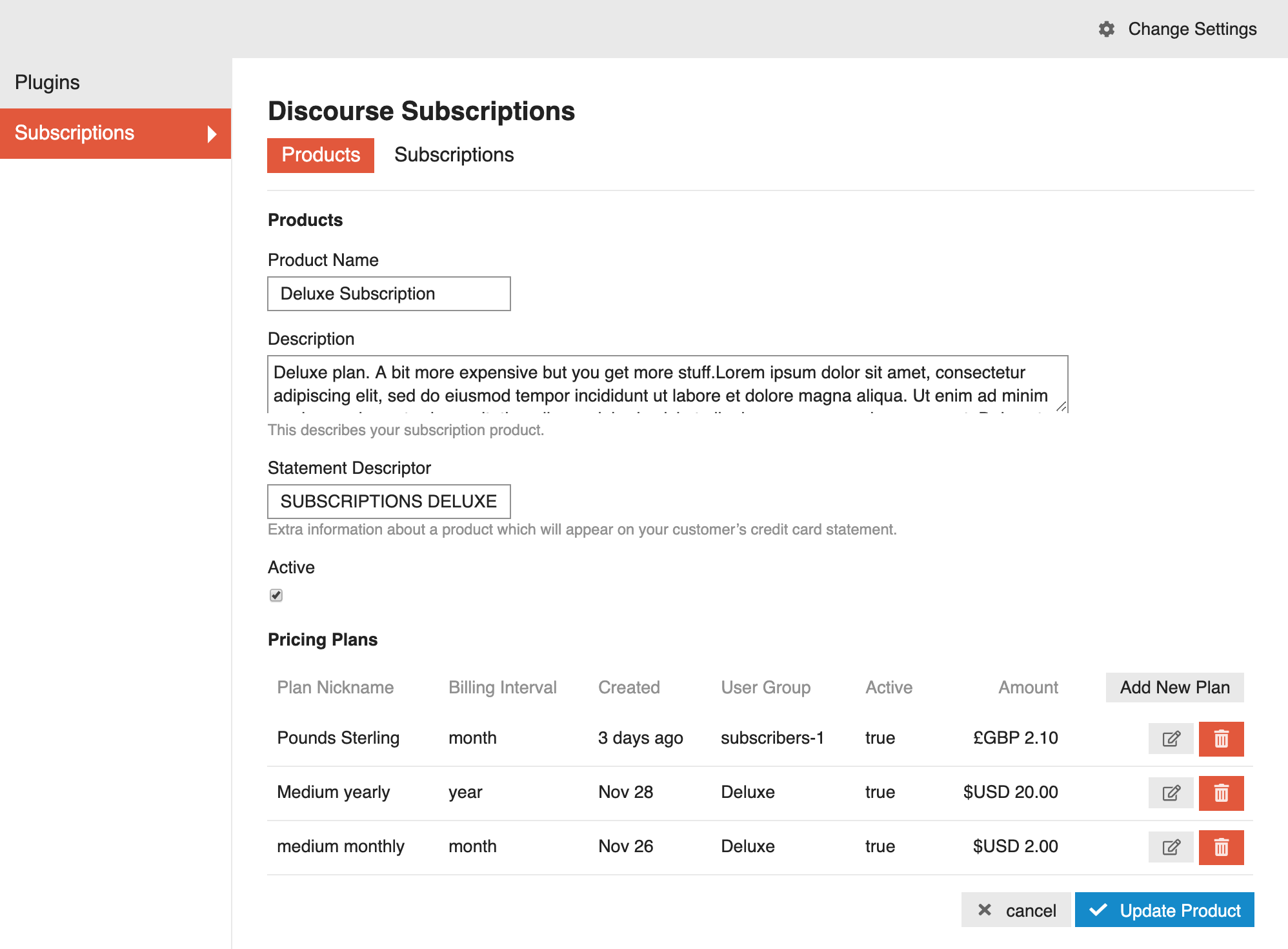Focus the Product Name field

coord(389,294)
